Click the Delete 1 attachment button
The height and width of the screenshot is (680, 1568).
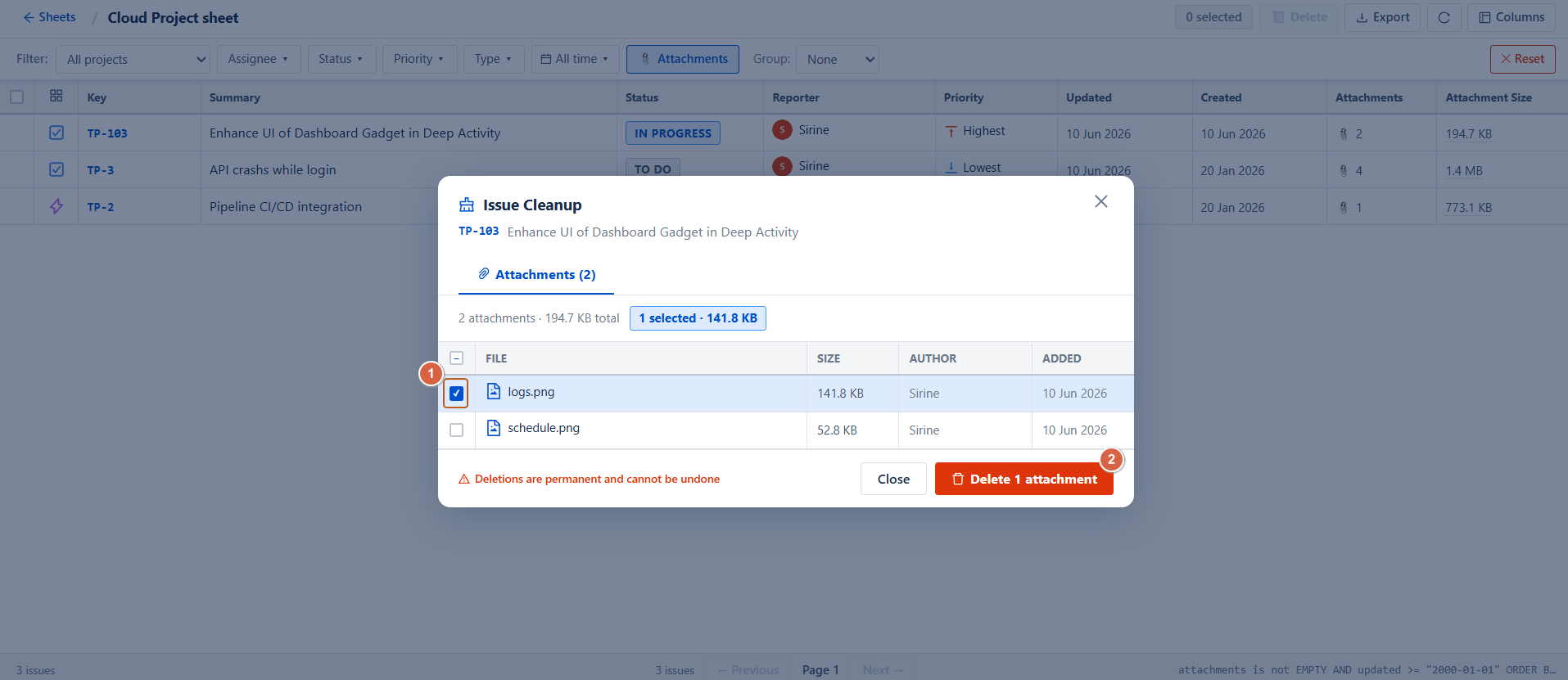[1024, 479]
